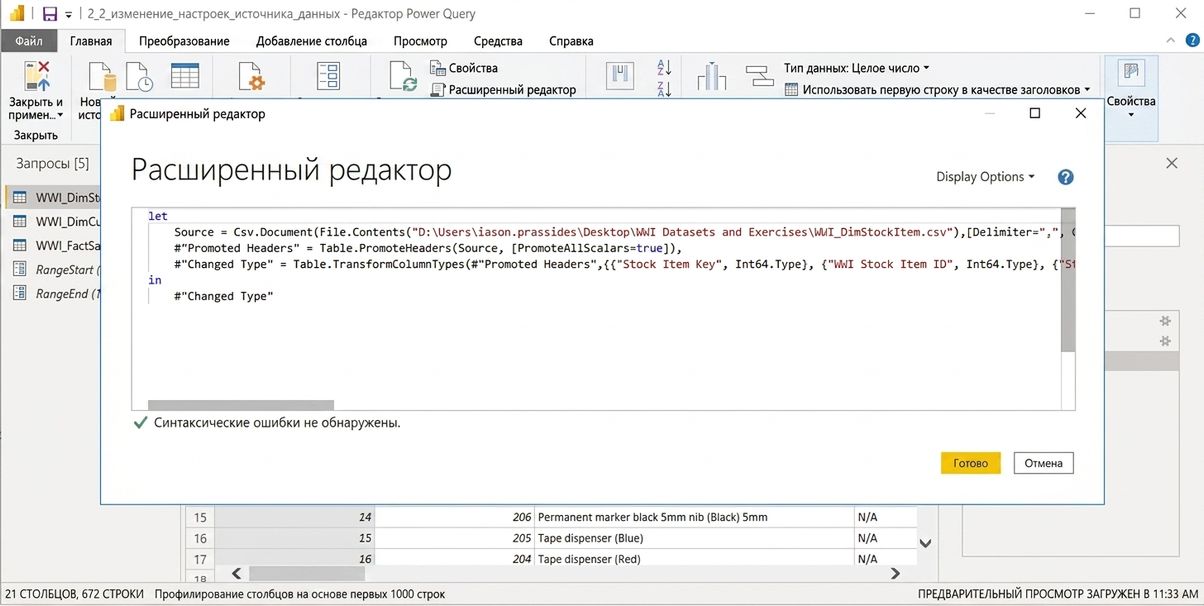Sort descending with the Z-A icon
This screenshot has width=1204, height=606.
[664, 89]
